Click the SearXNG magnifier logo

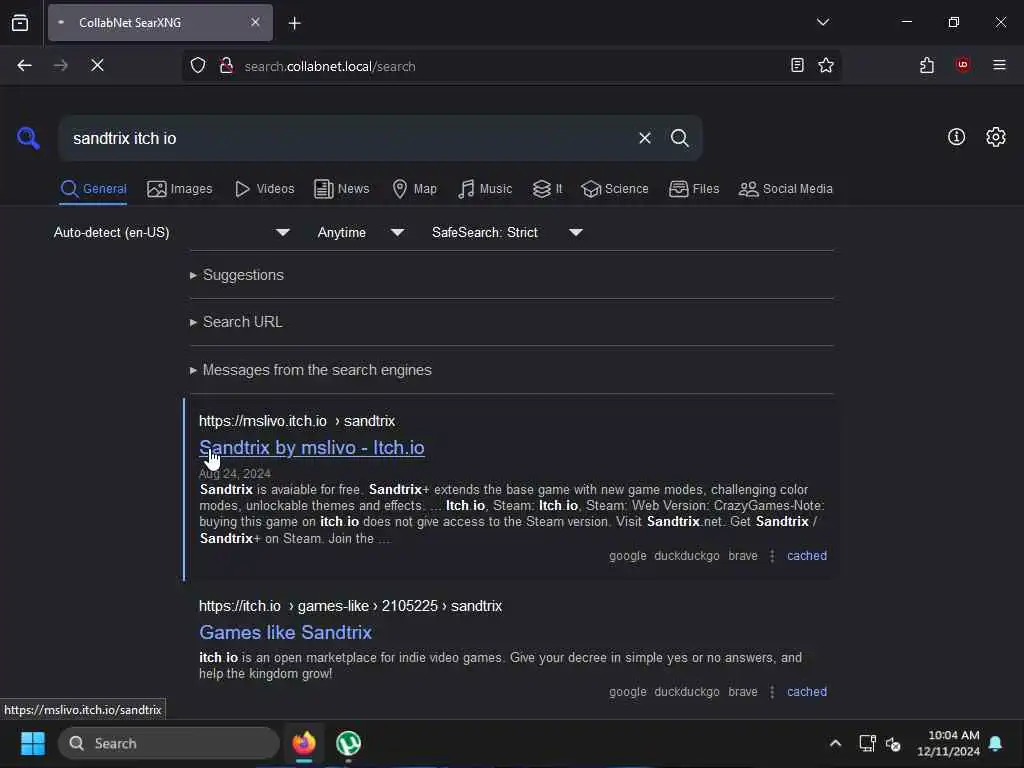(28, 138)
